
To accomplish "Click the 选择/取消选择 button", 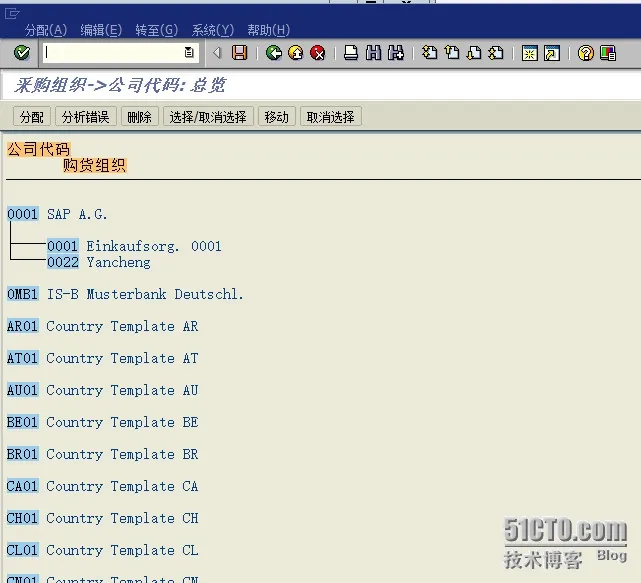I will click(208, 117).
